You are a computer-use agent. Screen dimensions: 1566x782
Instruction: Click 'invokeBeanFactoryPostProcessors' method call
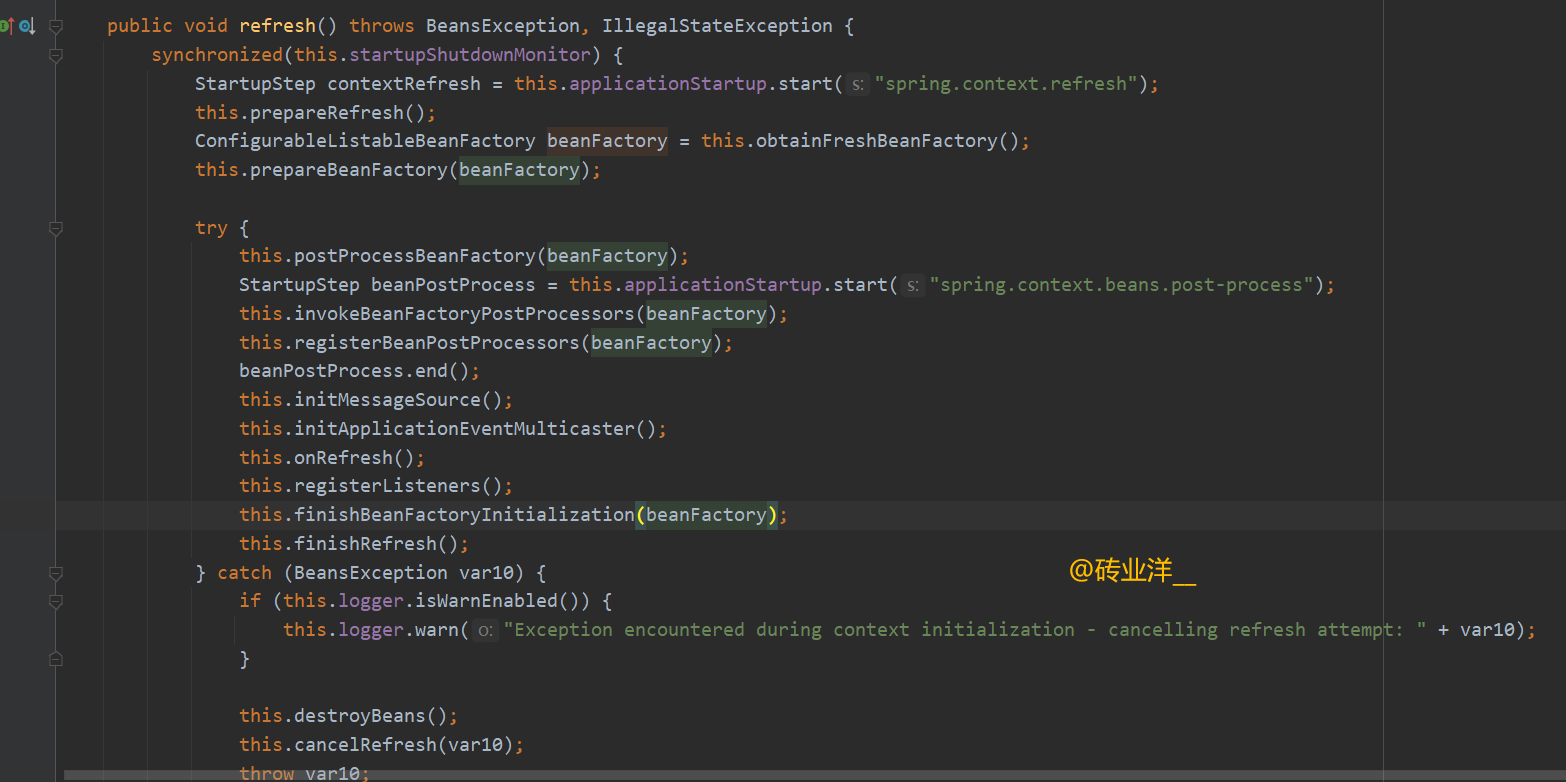[x=464, y=314]
